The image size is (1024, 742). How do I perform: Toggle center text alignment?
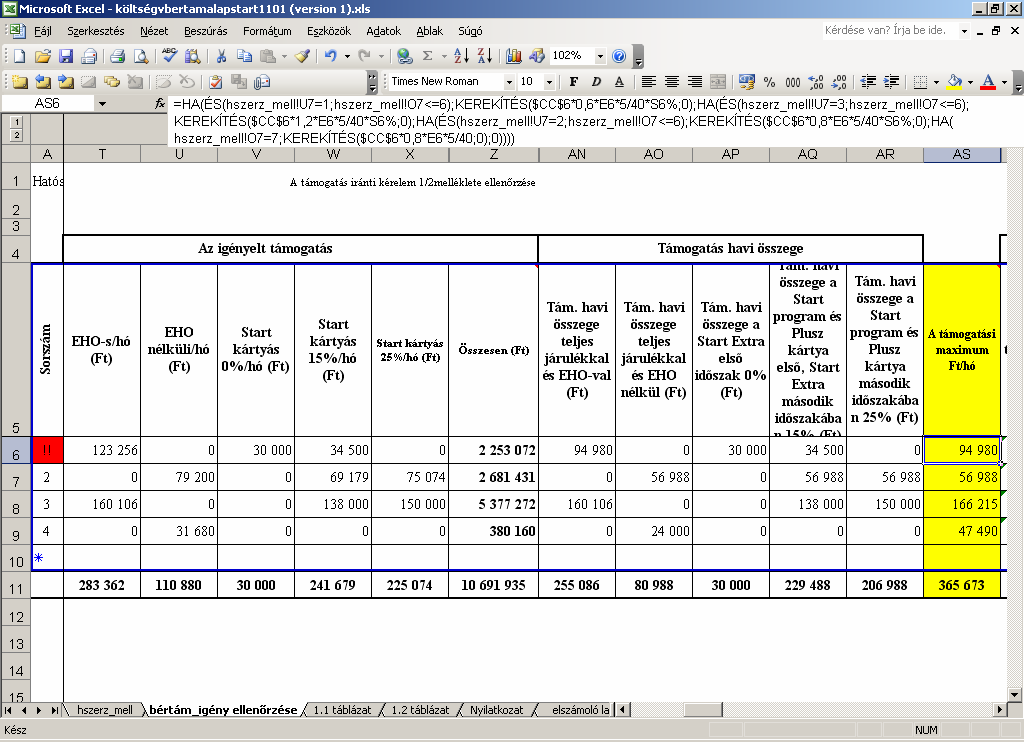click(672, 82)
